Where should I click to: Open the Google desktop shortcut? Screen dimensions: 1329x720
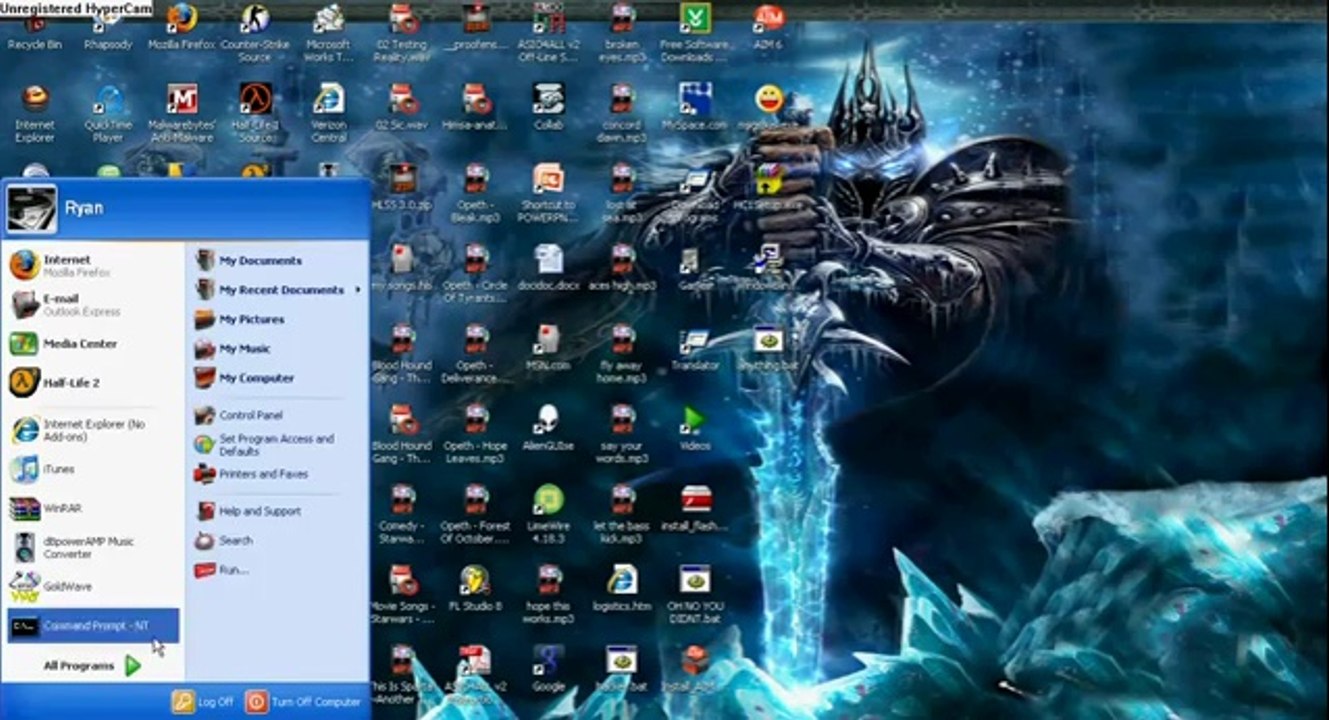point(548,668)
